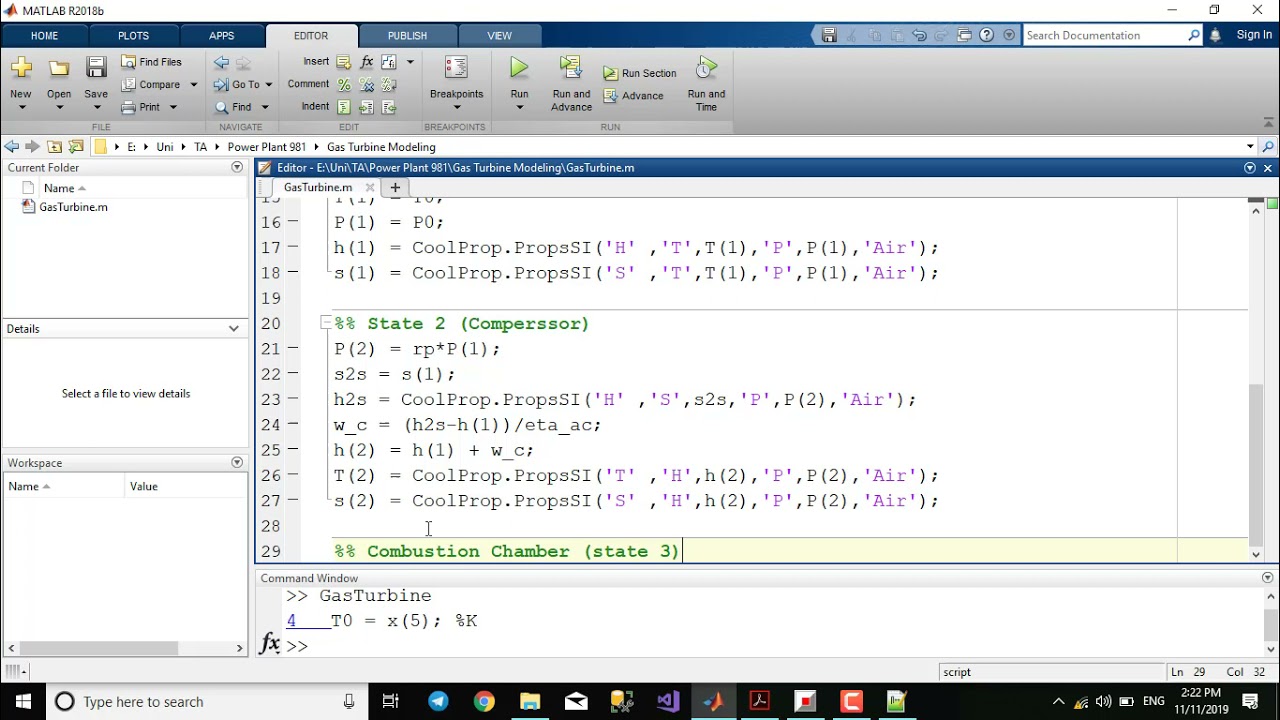Toggle breakpoint on line 23
Screen dimensions: 1280x720
[x=293, y=399]
